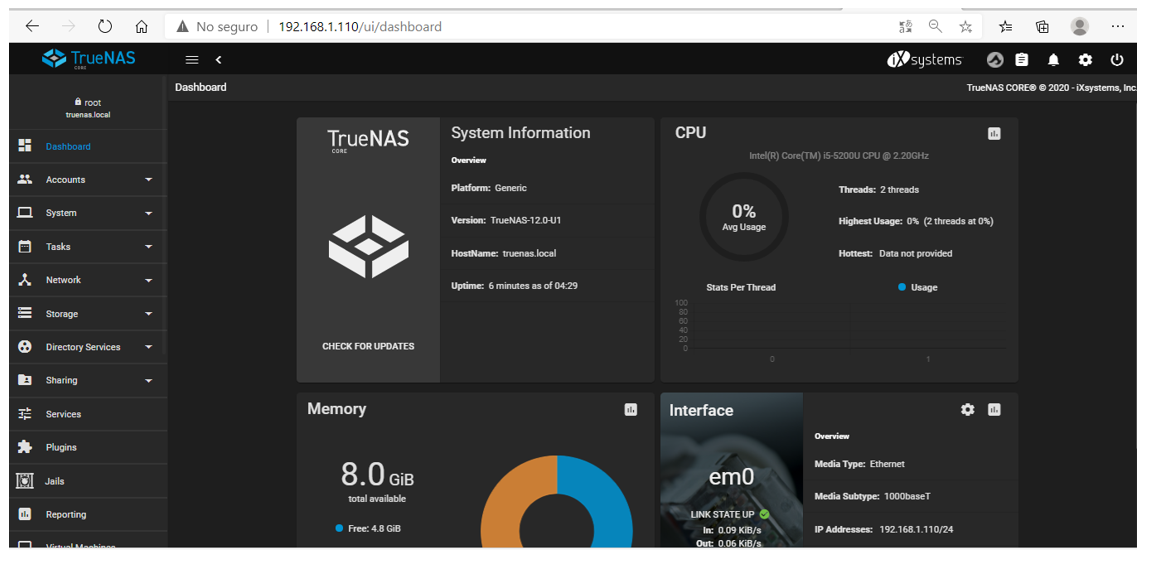Open CPU reports chart icon

tap(994, 133)
